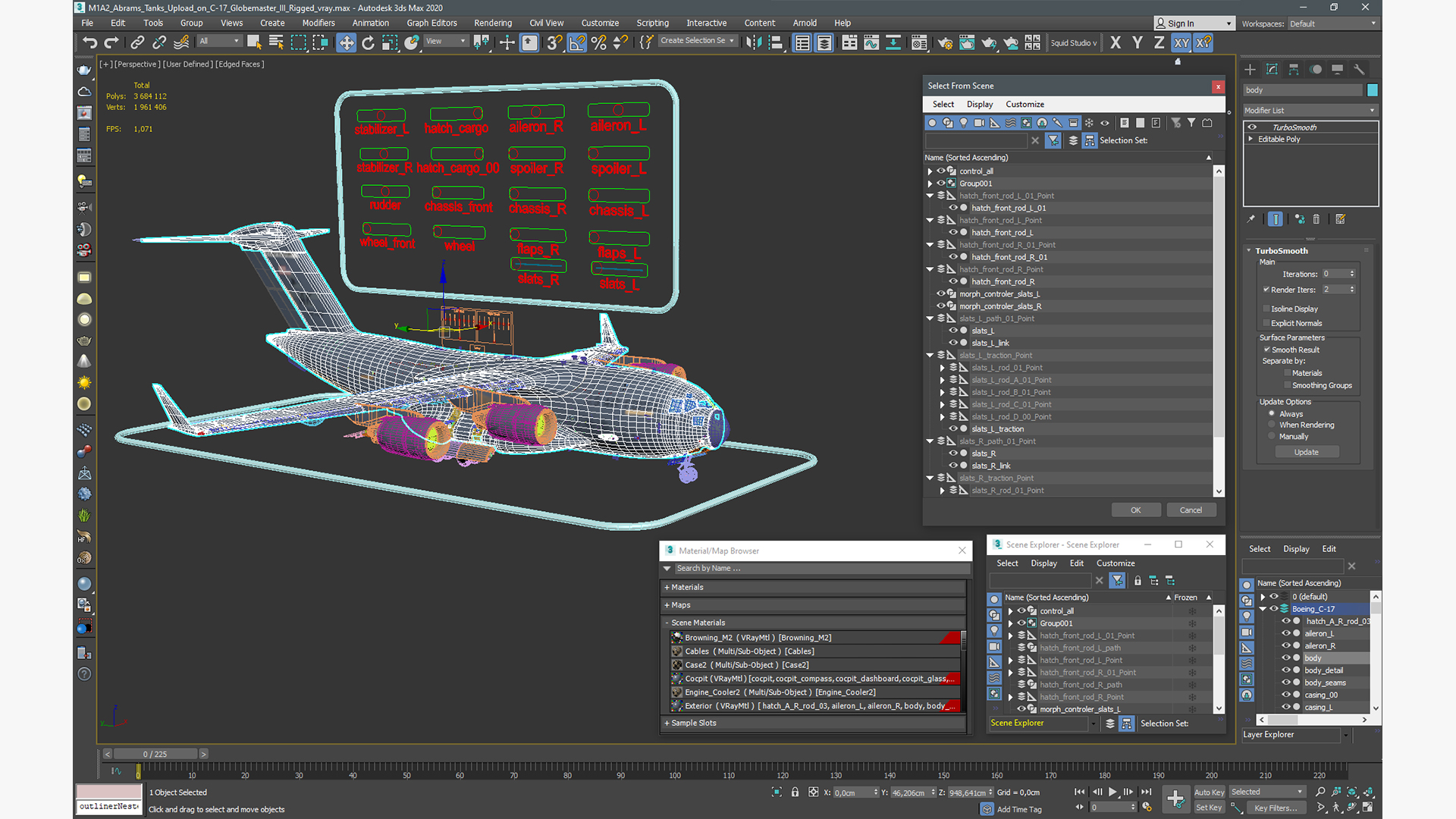The image size is (1456, 819).
Task: Enable Explicit Normals checkbox
Action: pos(1266,323)
